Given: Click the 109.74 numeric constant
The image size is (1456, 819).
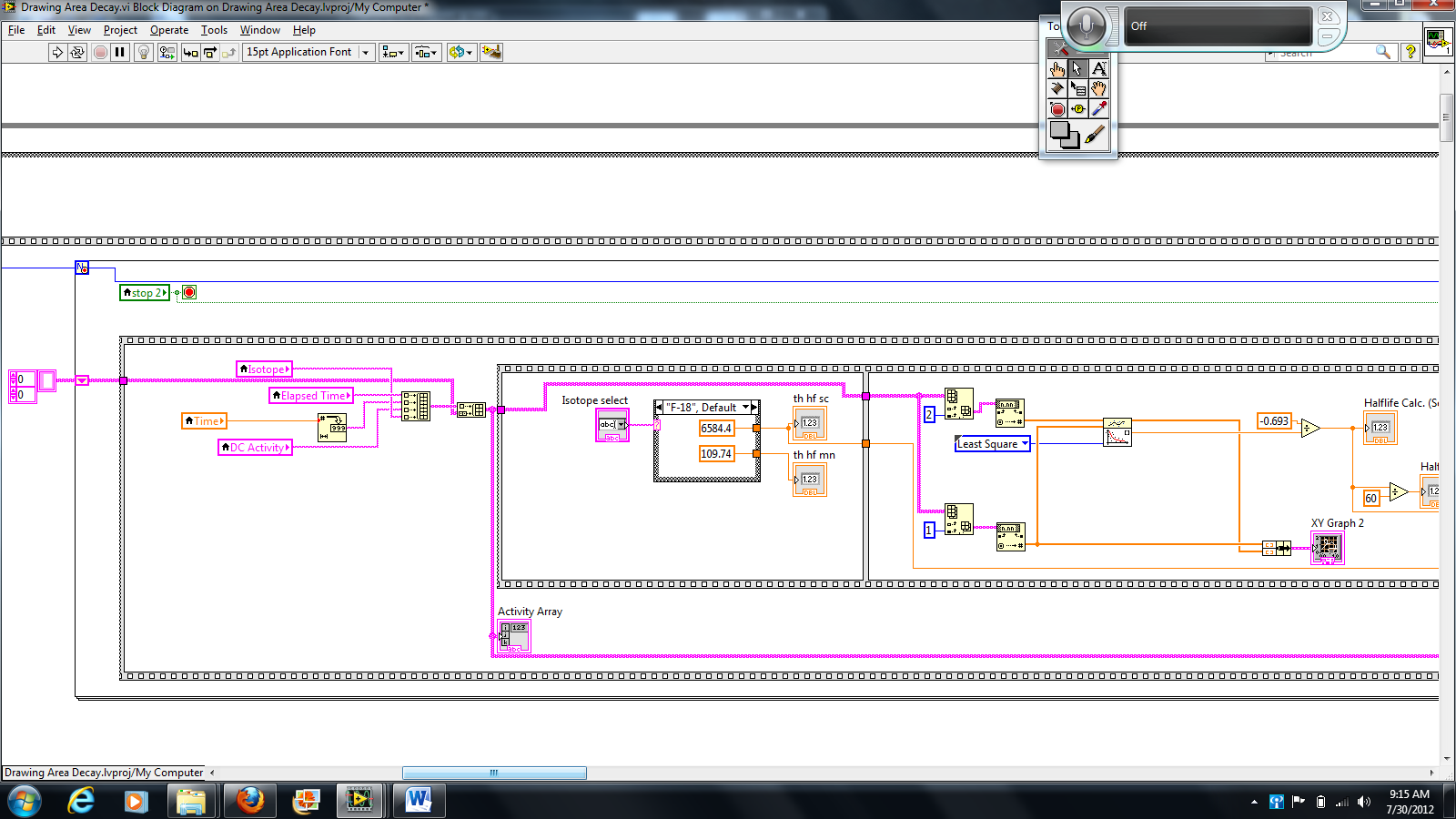Looking at the screenshot, I should [716, 454].
